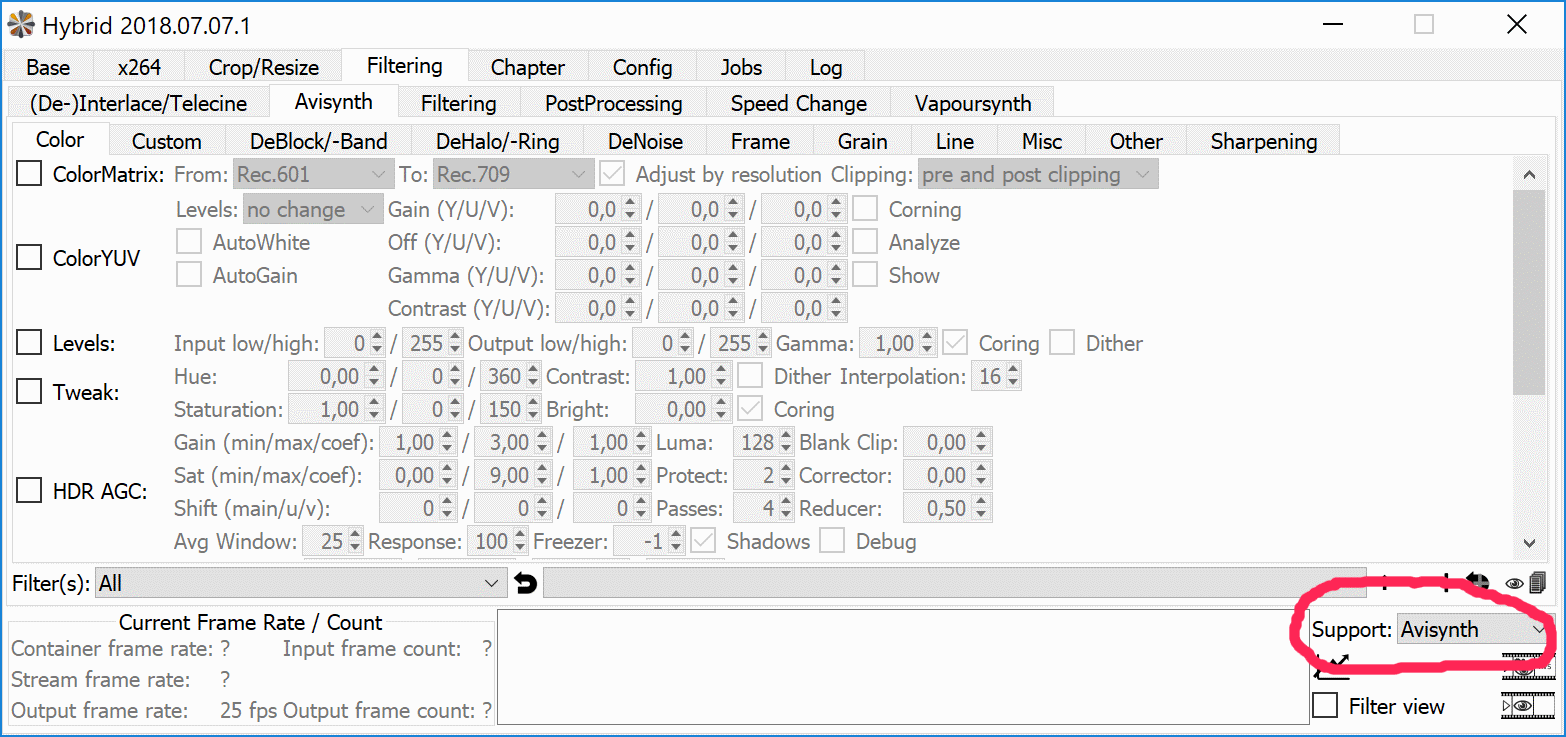Open the ColorMatrix From Rec.601 dropdown
This screenshot has height=737, width=1566.
pos(312,175)
